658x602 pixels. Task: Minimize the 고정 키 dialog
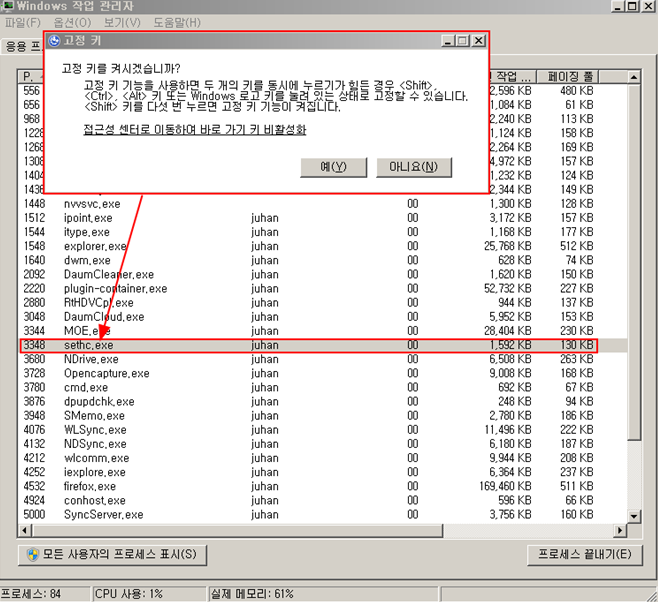[448, 41]
